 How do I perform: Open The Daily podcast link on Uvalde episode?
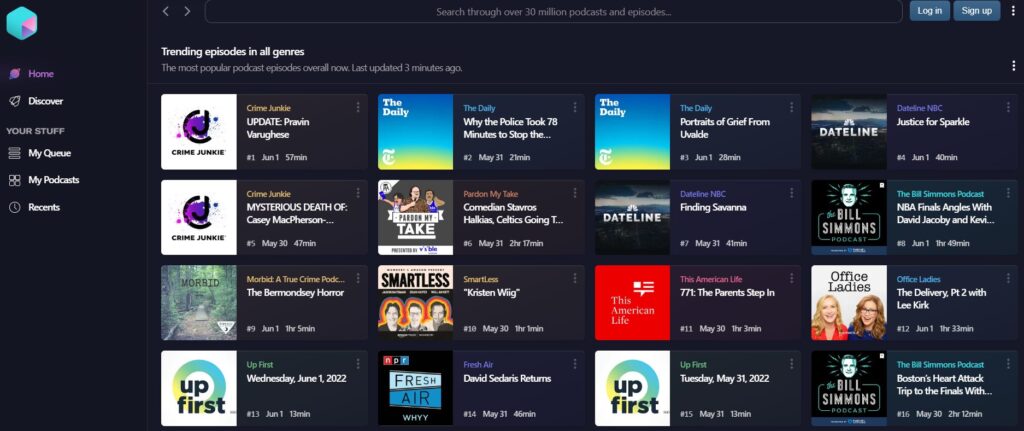coord(696,108)
